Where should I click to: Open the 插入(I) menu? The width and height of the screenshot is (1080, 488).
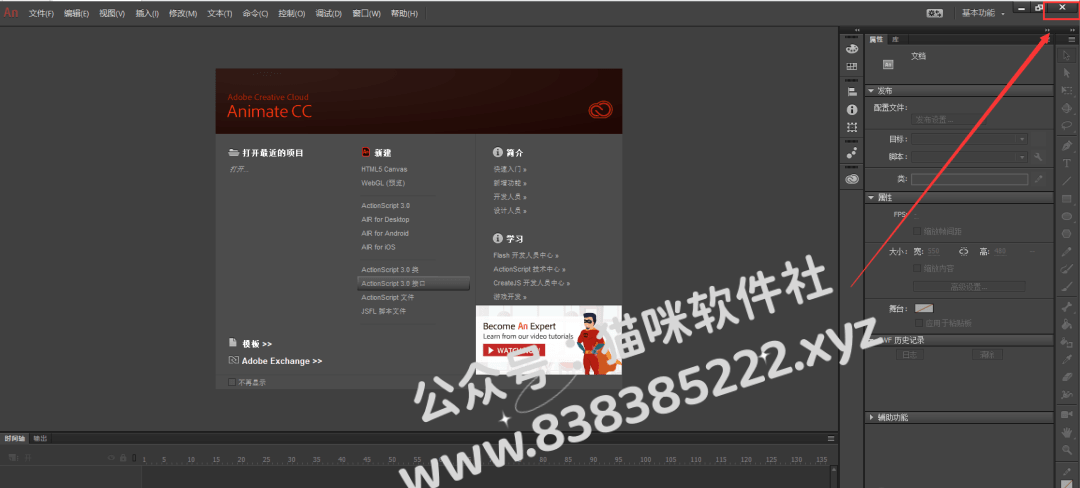147,14
